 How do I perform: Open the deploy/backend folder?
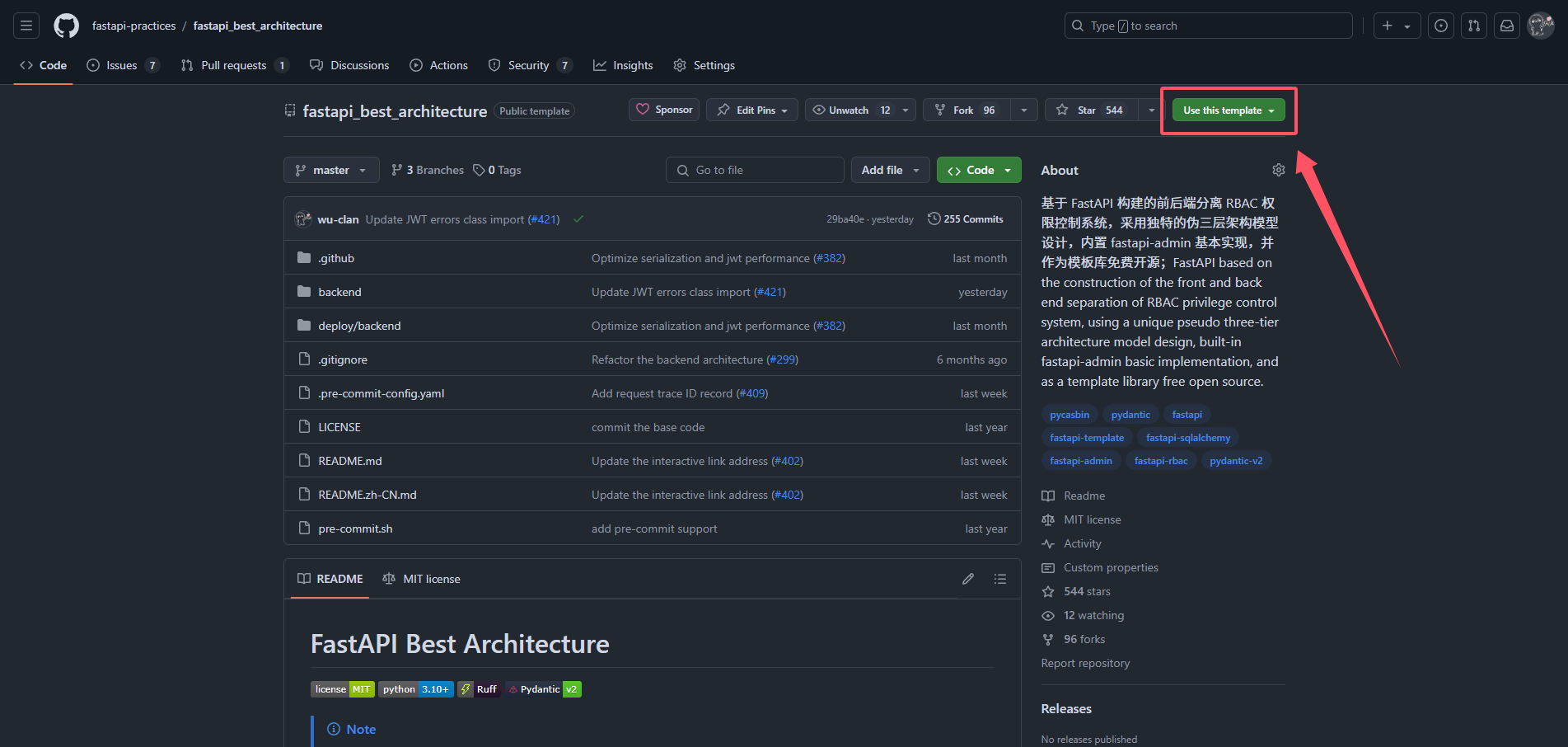point(359,326)
